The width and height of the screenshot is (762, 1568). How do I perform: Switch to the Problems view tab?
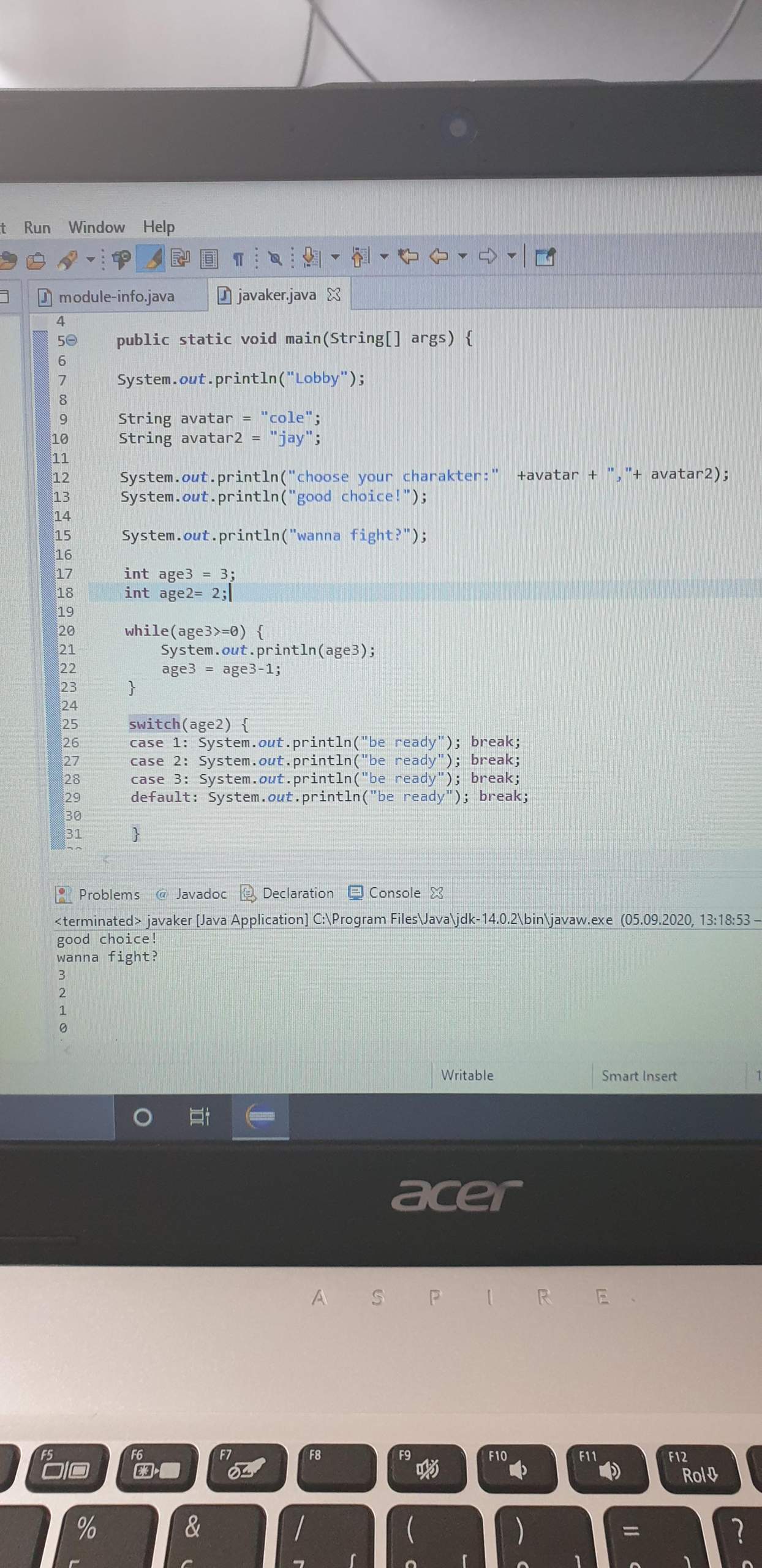(x=108, y=895)
